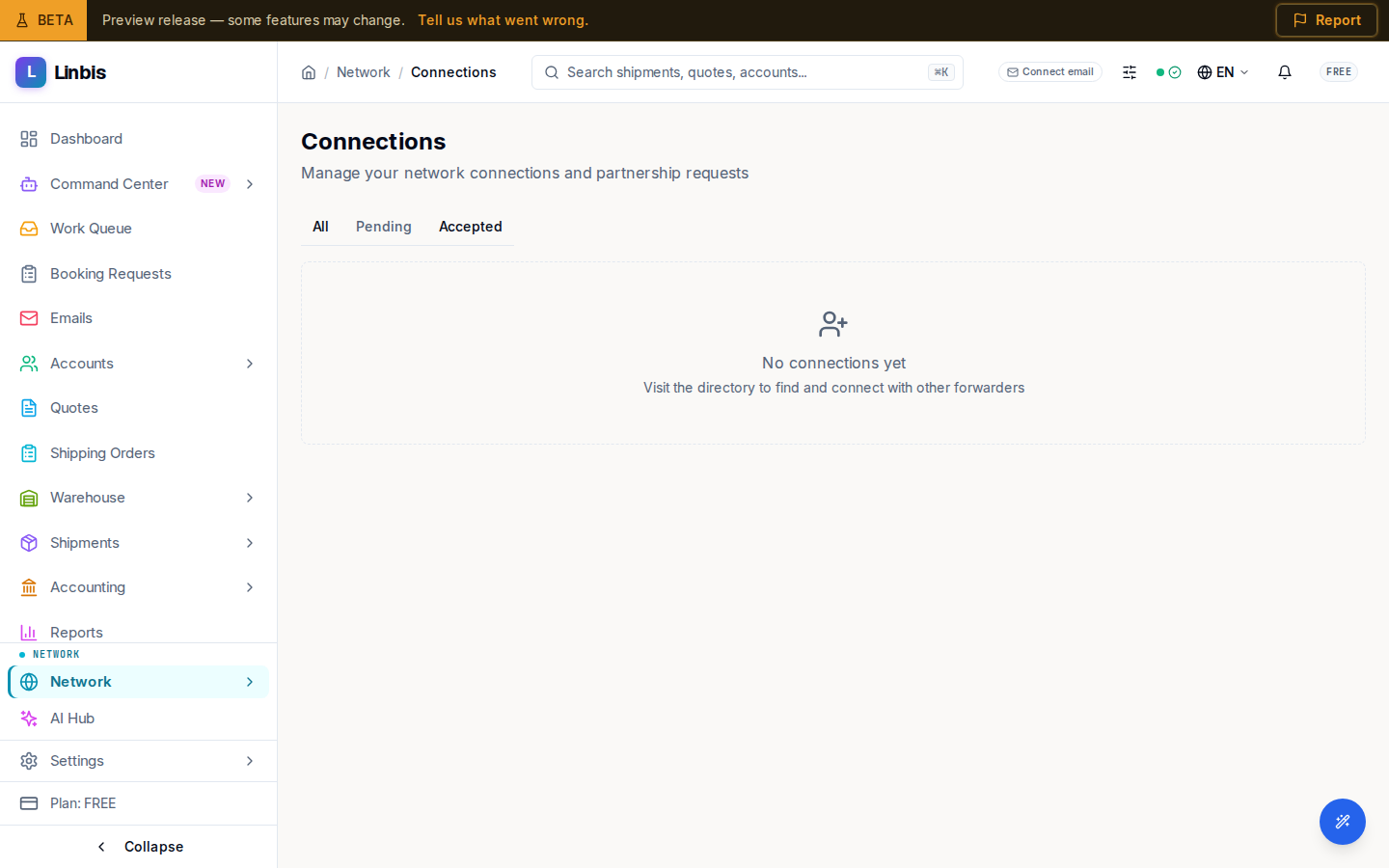Click the Booking Requests clipboard icon
The image size is (1389, 868).
29,274
